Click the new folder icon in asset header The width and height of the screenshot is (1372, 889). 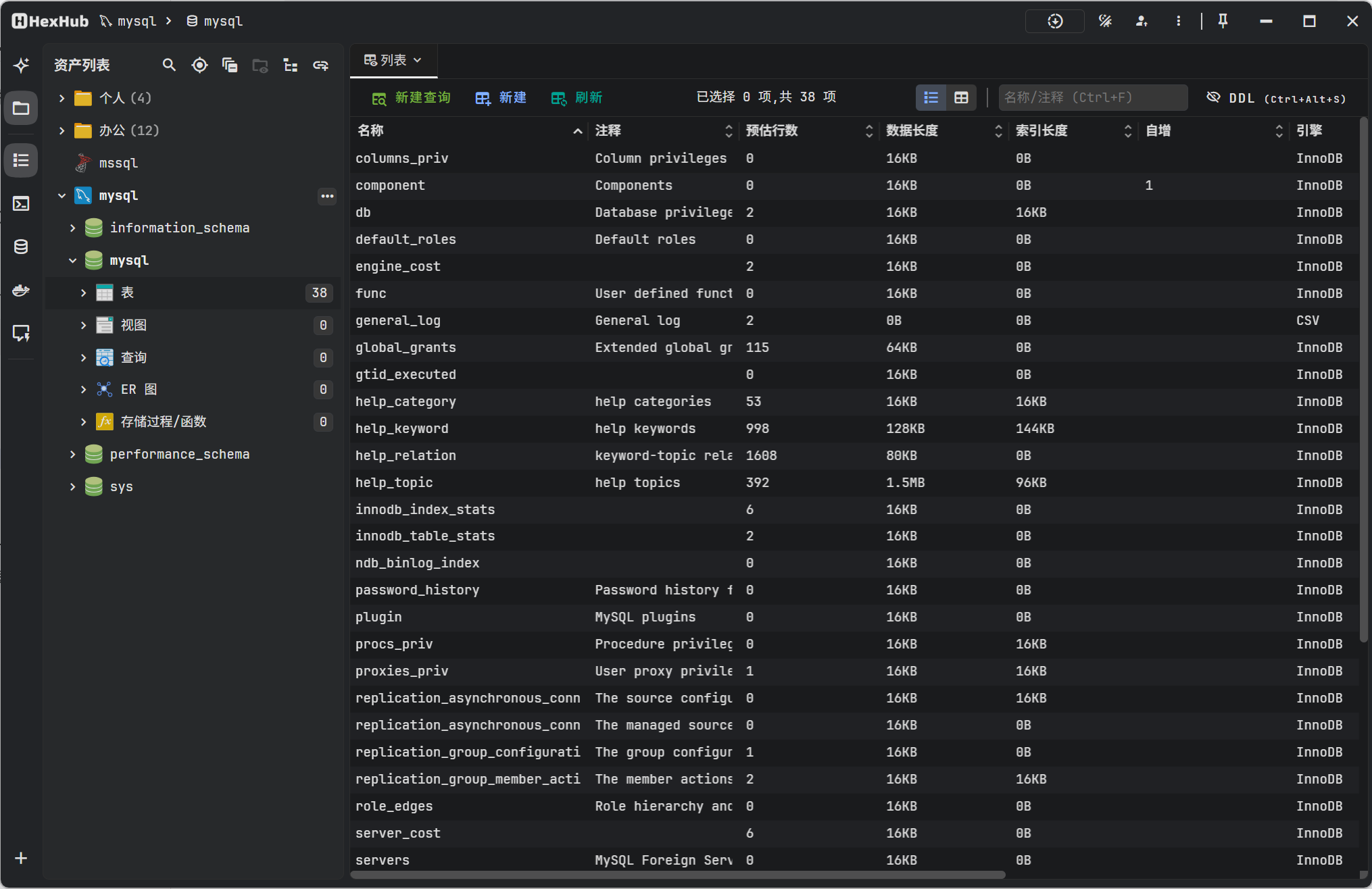coord(260,65)
